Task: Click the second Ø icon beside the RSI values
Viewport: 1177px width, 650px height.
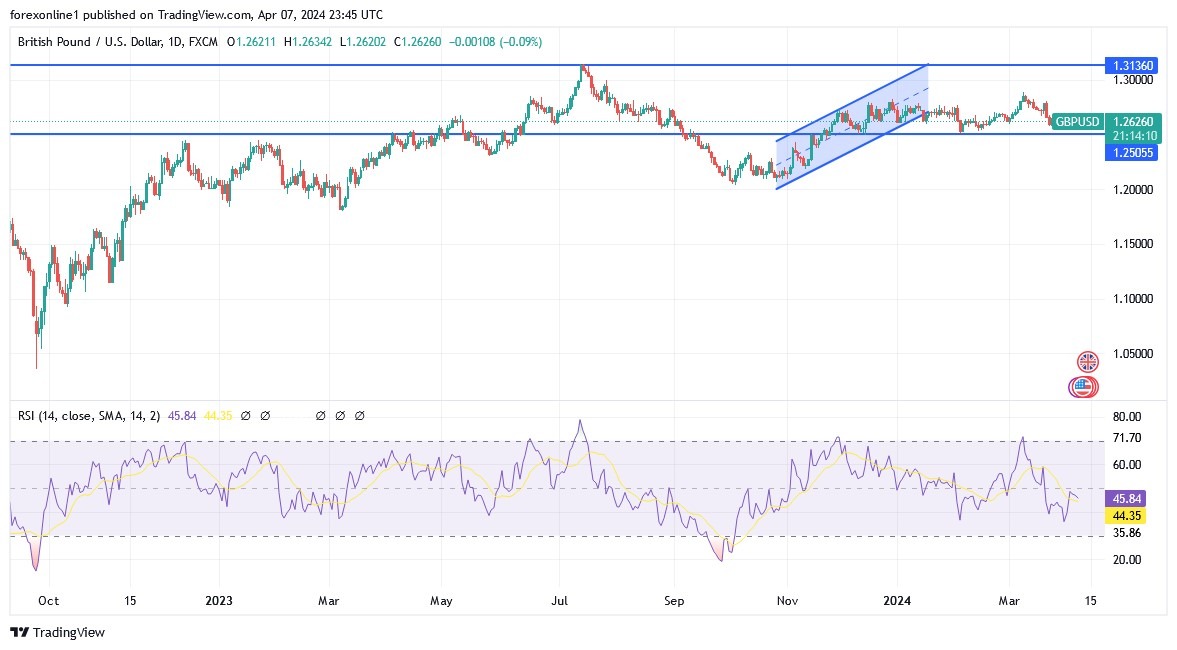Action: pos(264,415)
